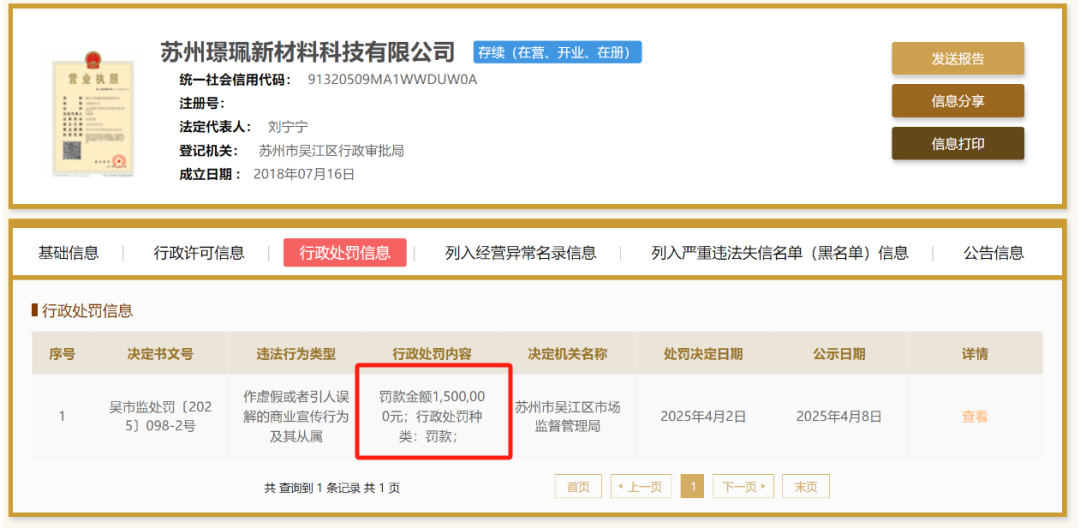Image resolution: width=1080 pixels, height=528 pixels.
Task: Jump to last page with 末页
Action: (805, 487)
